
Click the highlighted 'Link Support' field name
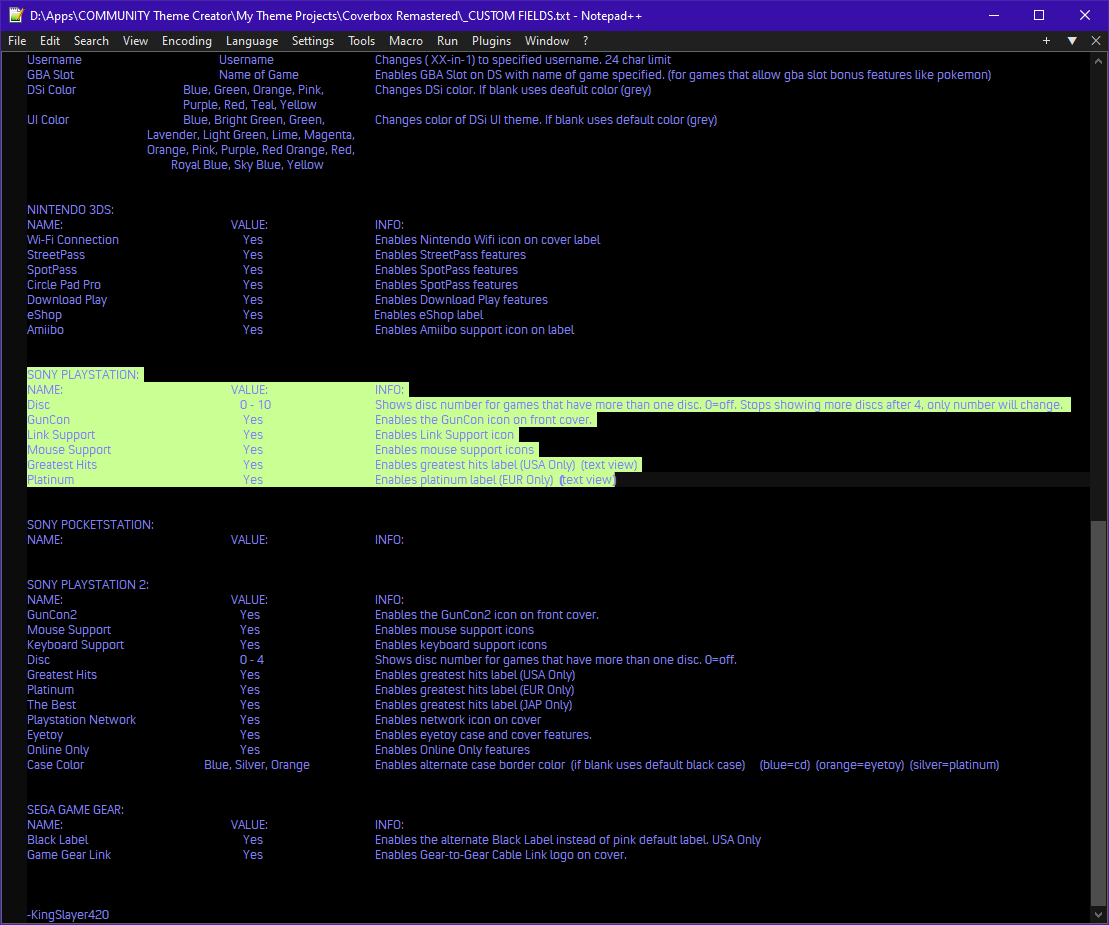tap(61, 435)
